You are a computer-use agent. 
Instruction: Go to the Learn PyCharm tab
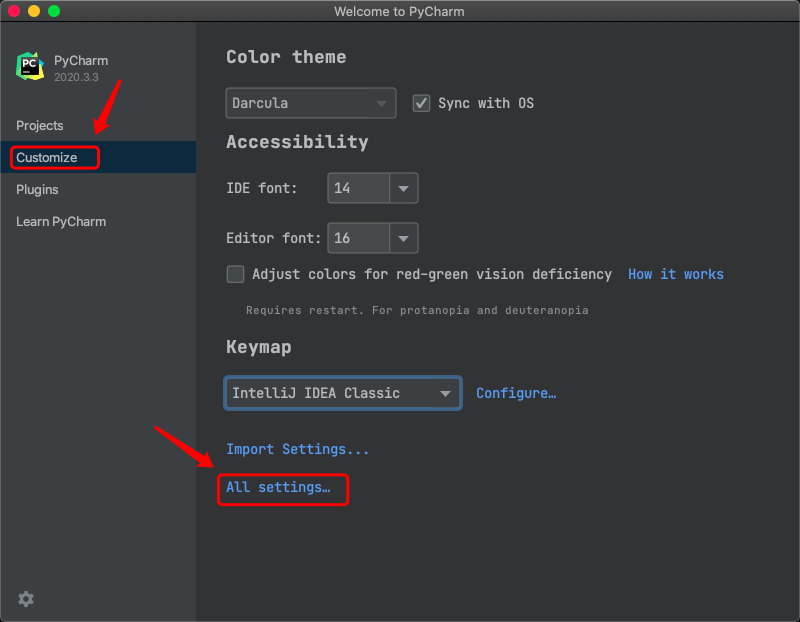coord(61,221)
